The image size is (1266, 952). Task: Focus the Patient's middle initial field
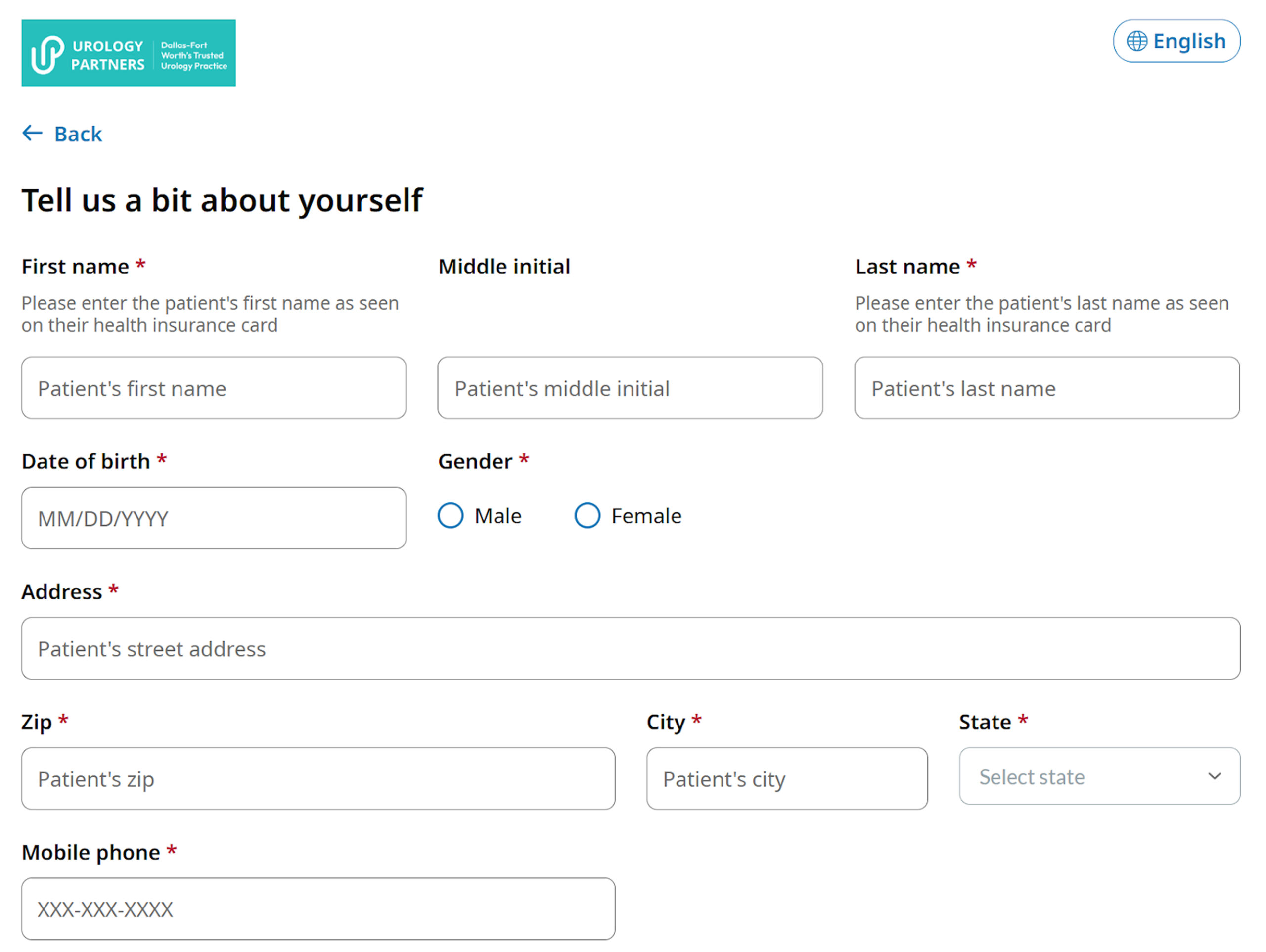[x=630, y=388]
